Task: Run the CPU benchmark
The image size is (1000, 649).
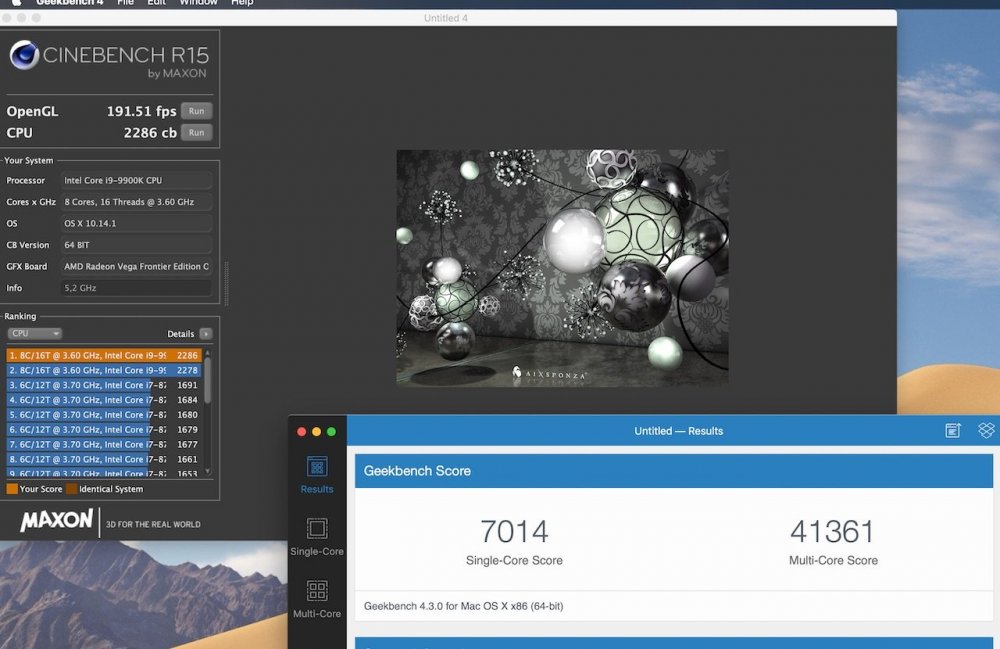Action: (x=196, y=133)
